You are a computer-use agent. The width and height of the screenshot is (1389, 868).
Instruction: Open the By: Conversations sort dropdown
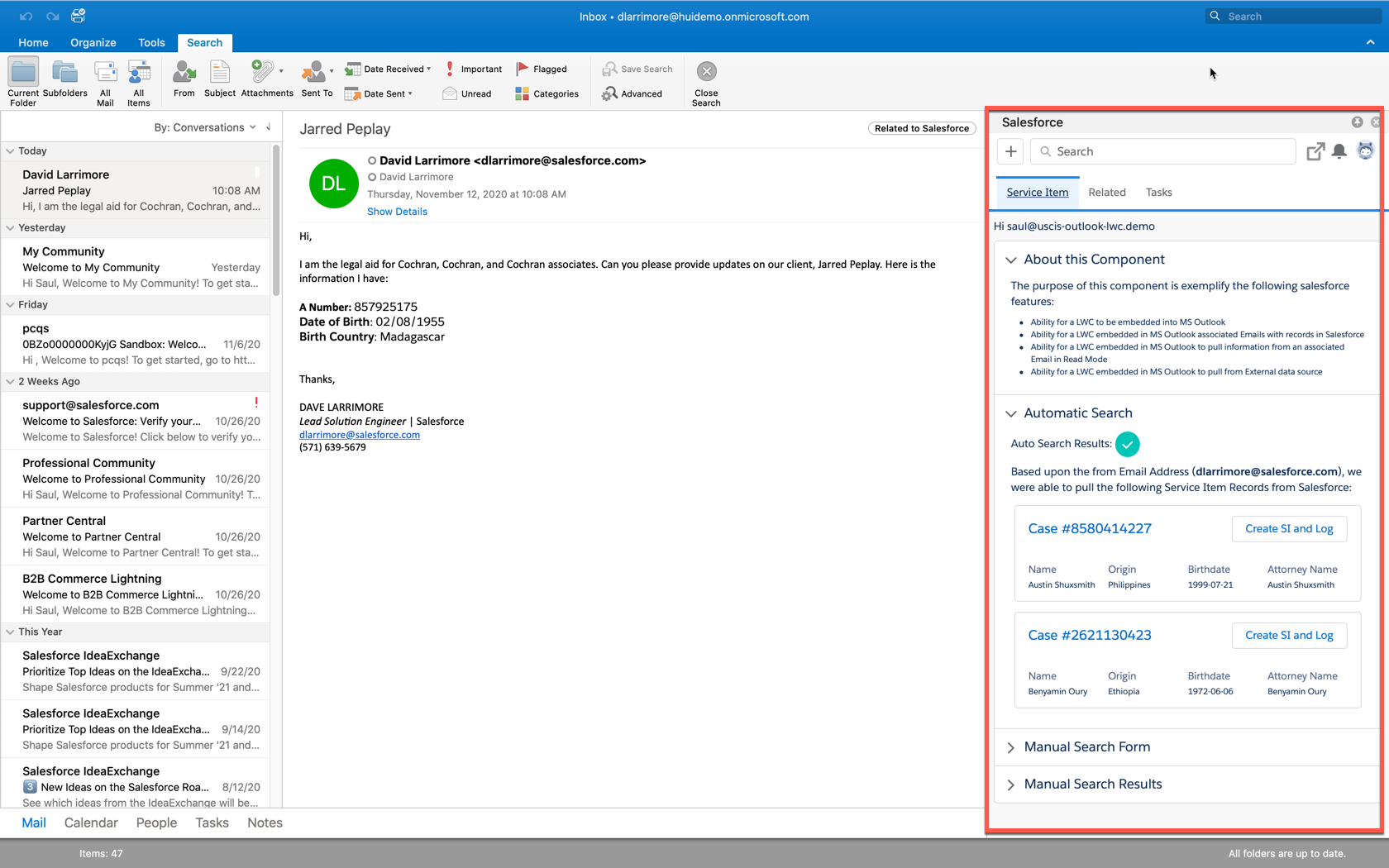coord(205,127)
